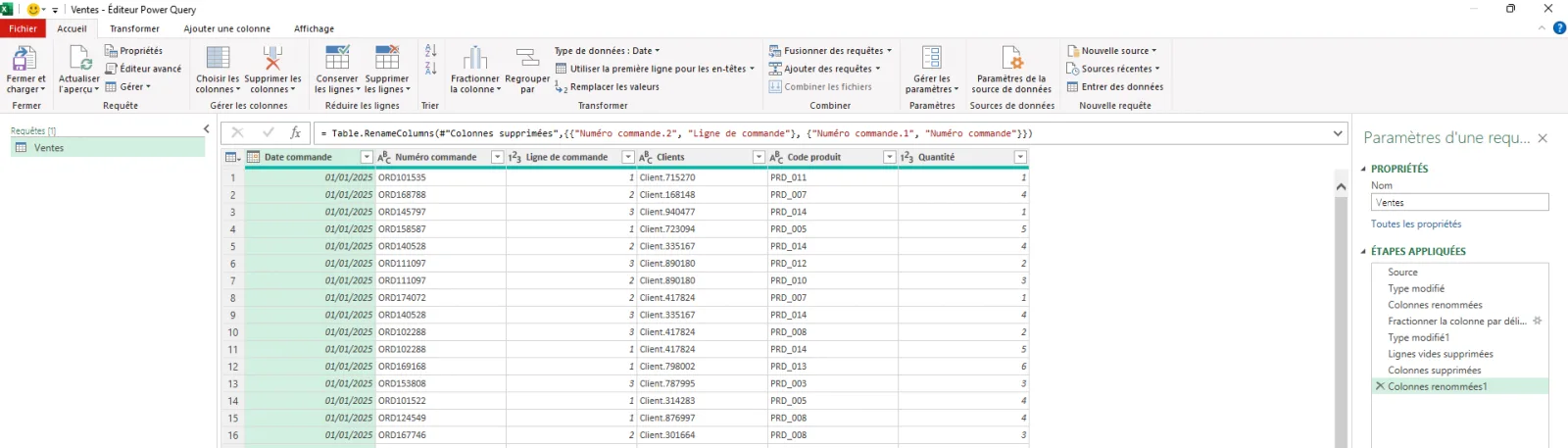Click Regrouper par icon
This screenshot has height=448, width=1568.
pyautogui.click(x=527, y=58)
